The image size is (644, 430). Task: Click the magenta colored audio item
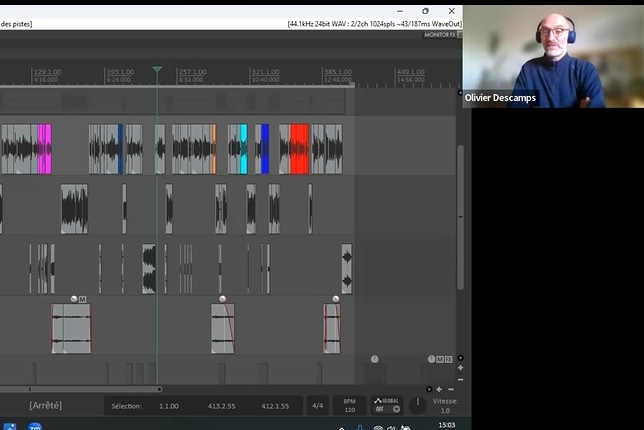click(44, 149)
